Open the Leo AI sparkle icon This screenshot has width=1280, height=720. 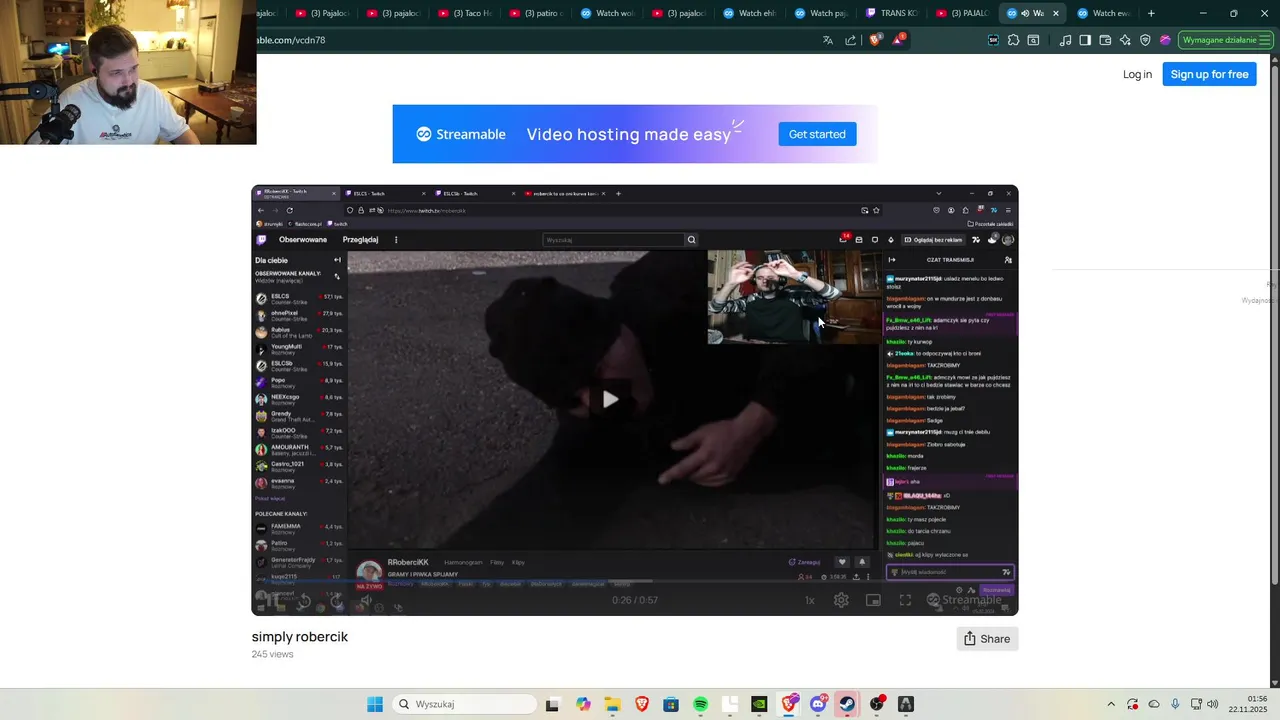(x=1125, y=40)
